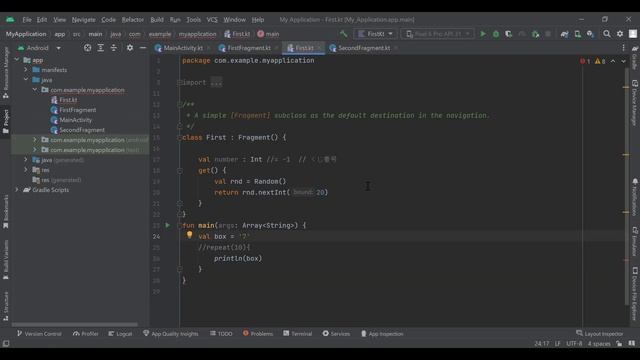Click the Make Project hammer icon
This screenshot has width=640, height=360.
(344, 34)
